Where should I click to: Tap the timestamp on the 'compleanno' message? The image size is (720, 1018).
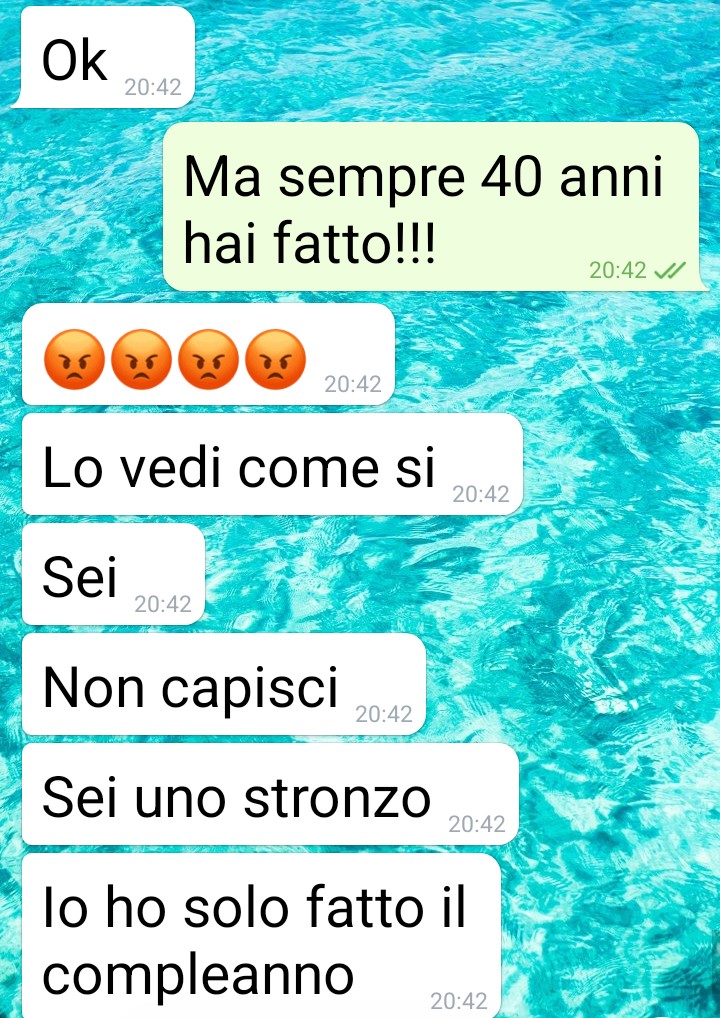459,1000
